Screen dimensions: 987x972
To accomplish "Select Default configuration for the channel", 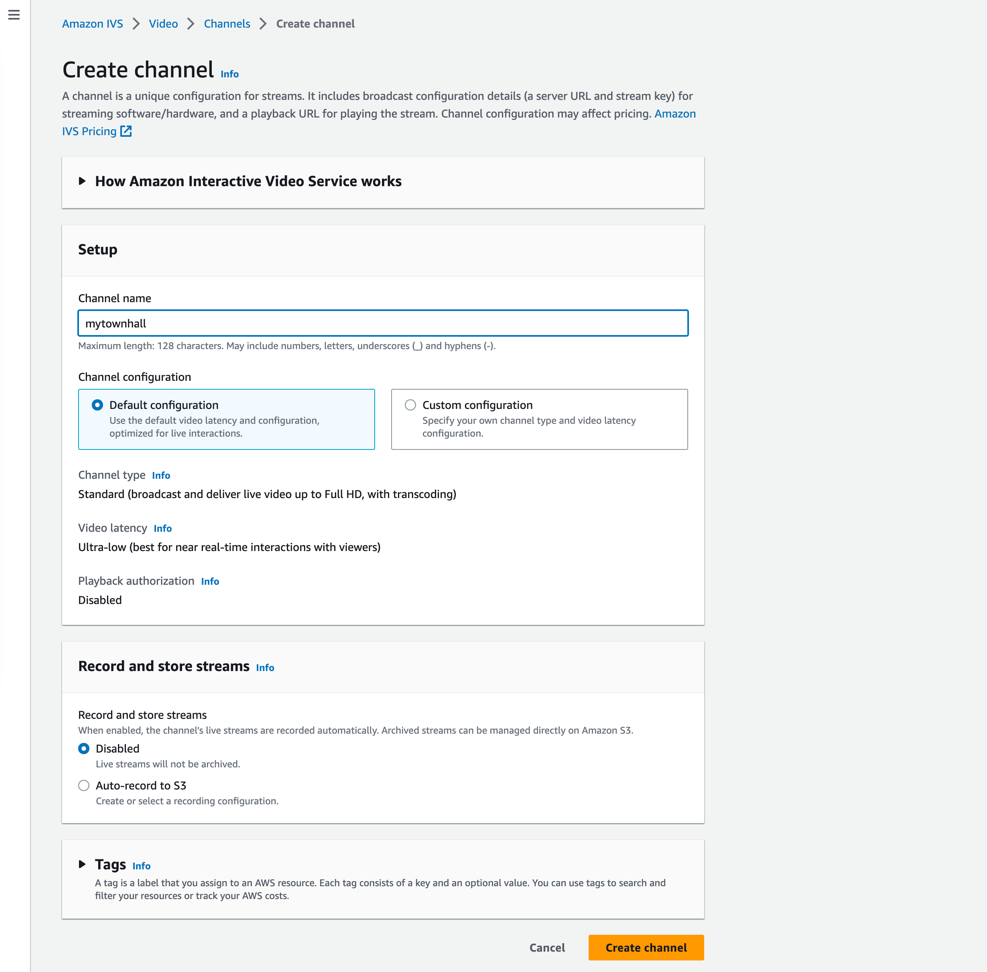I will click(96, 404).
